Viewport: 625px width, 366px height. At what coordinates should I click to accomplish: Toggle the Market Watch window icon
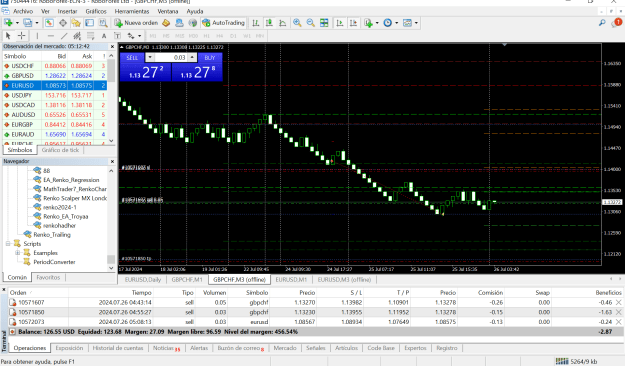coord(49,23)
